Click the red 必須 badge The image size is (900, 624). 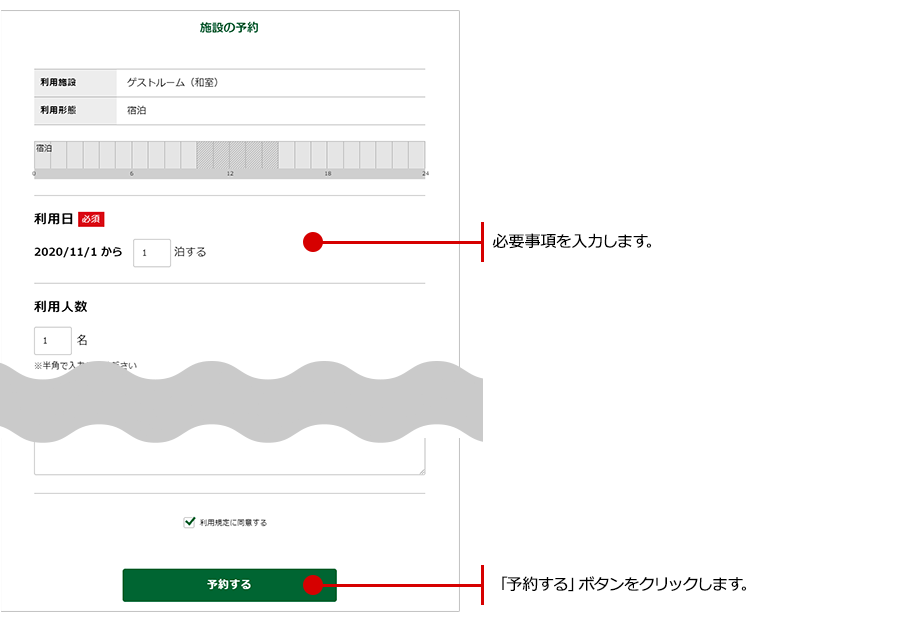coord(91,219)
